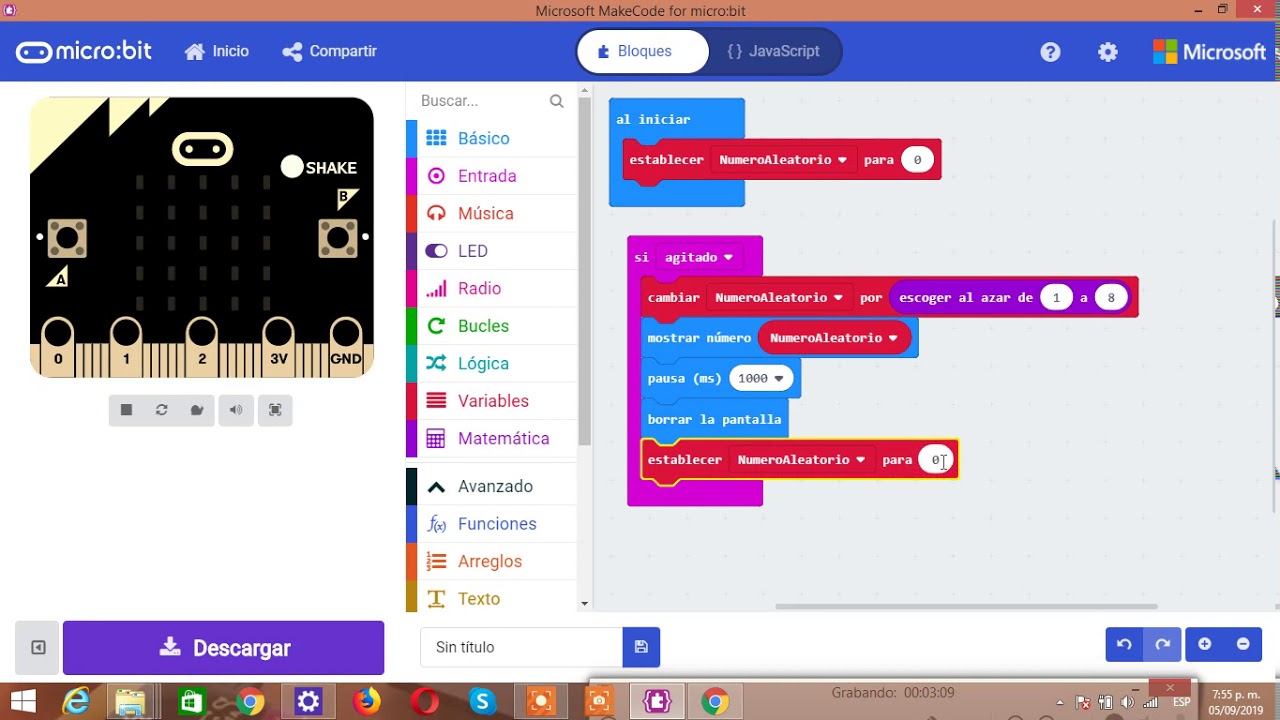Open the Texto block category
The width and height of the screenshot is (1280, 720).
[491, 599]
